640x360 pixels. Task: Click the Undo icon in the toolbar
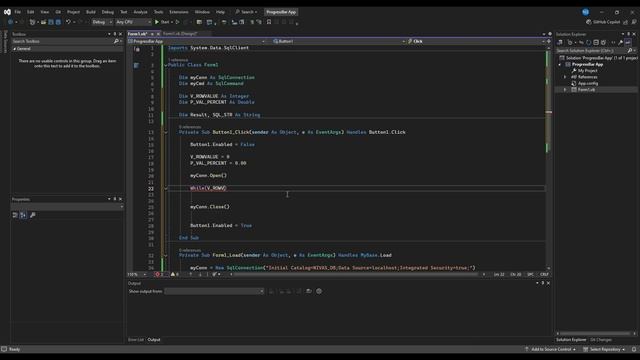coord(68,22)
